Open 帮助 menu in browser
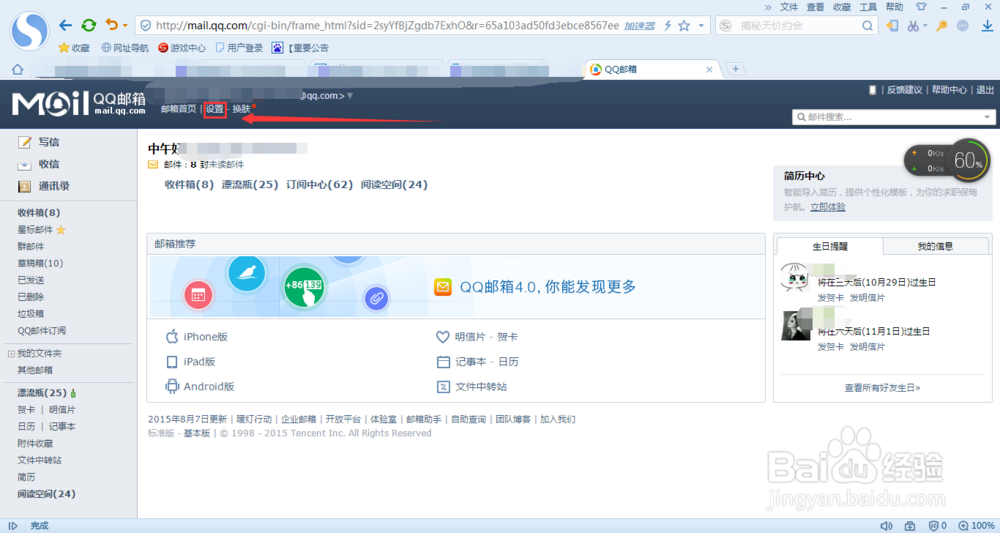The width and height of the screenshot is (1000, 533). (894, 7)
